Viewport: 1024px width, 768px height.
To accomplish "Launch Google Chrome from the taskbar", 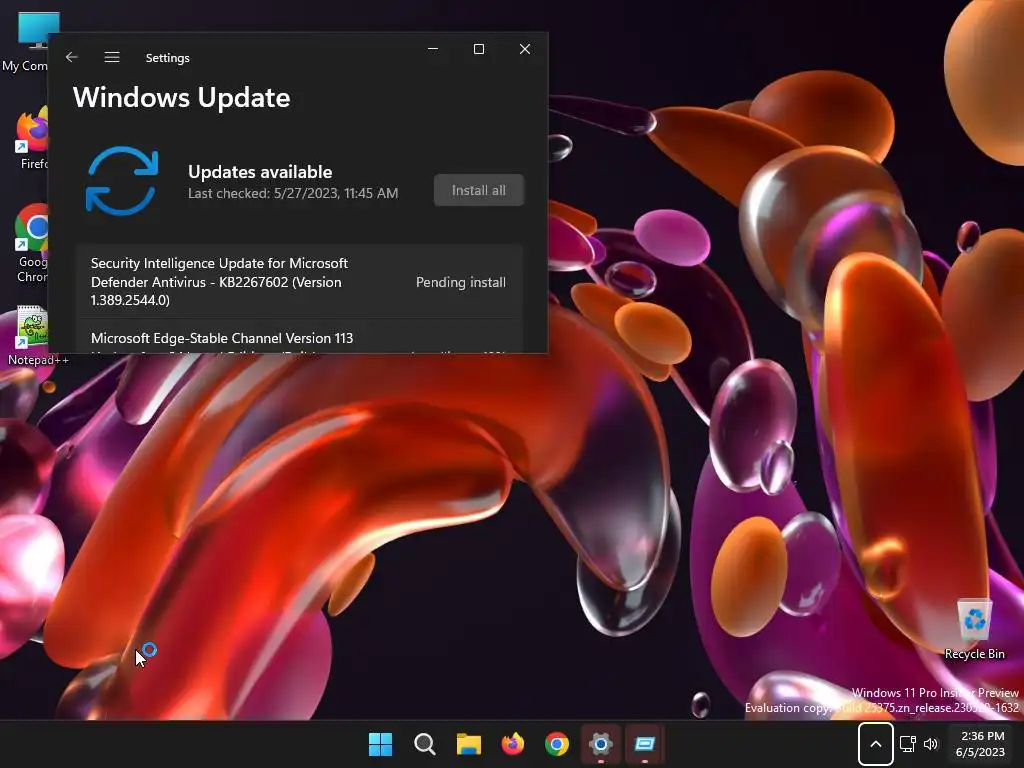I will (x=556, y=744).
